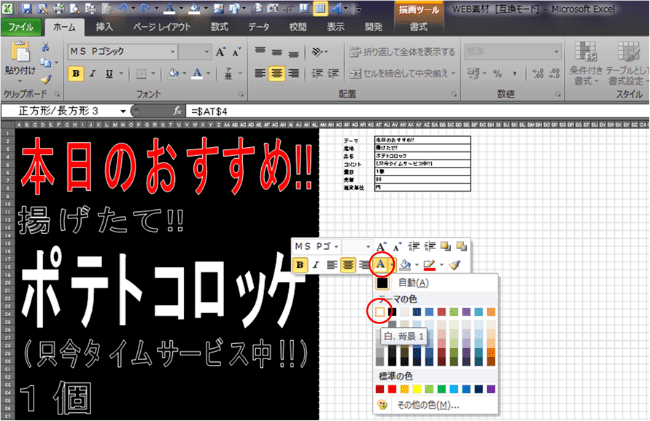This screenshot has width=650, height=421.
Task: Toggle Italic on the mini toolbar
Action: click(x=316, y=264)
